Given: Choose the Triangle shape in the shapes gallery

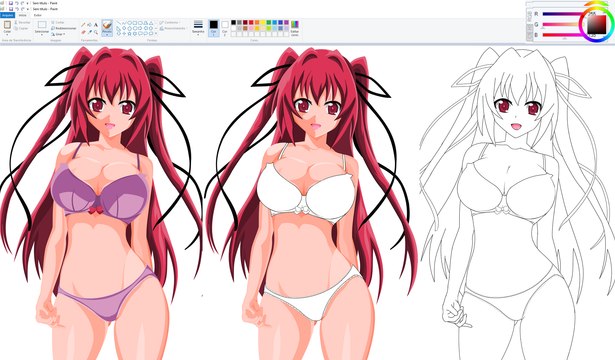Looking at the screenshot, I should pos(151,23).
